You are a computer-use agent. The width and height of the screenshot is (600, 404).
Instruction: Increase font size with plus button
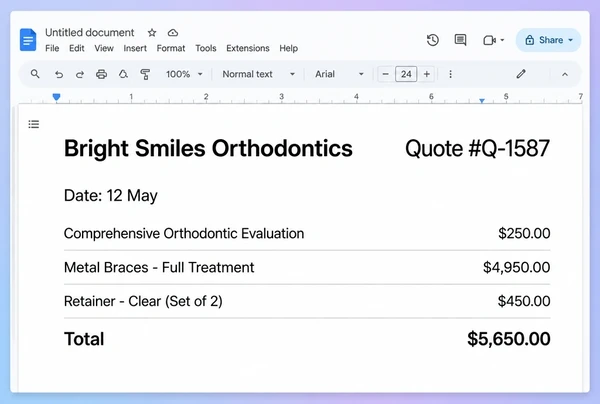click(427, 74)
